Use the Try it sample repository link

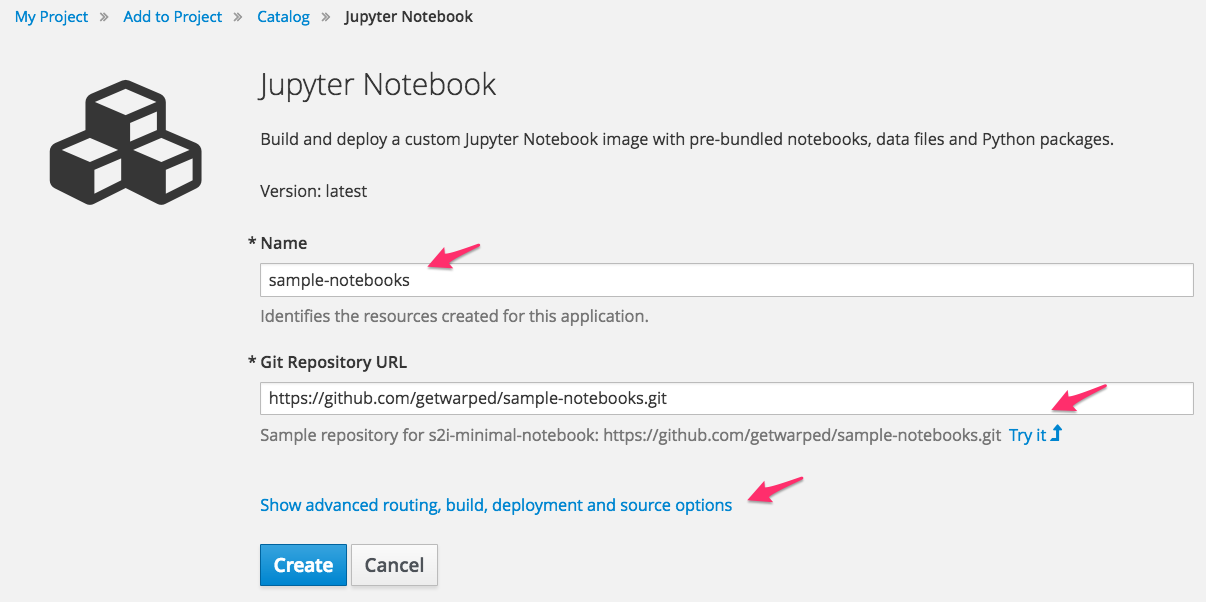[1027, 435]
